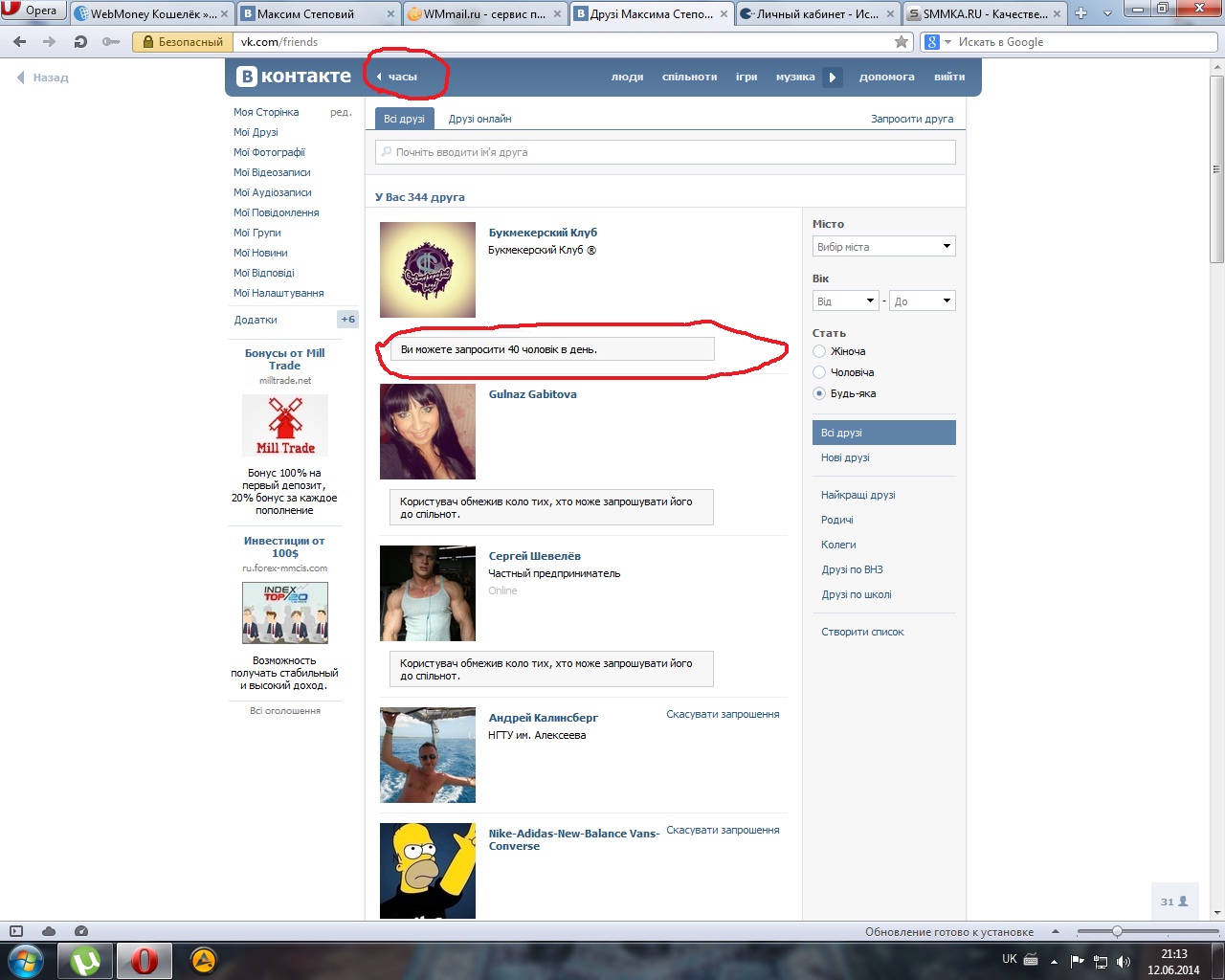Screen dimensions: 1225x980
Task: Open Gulnaz Gabitova's profile photo
Action: pyautogui.click(x=428, y=432)
